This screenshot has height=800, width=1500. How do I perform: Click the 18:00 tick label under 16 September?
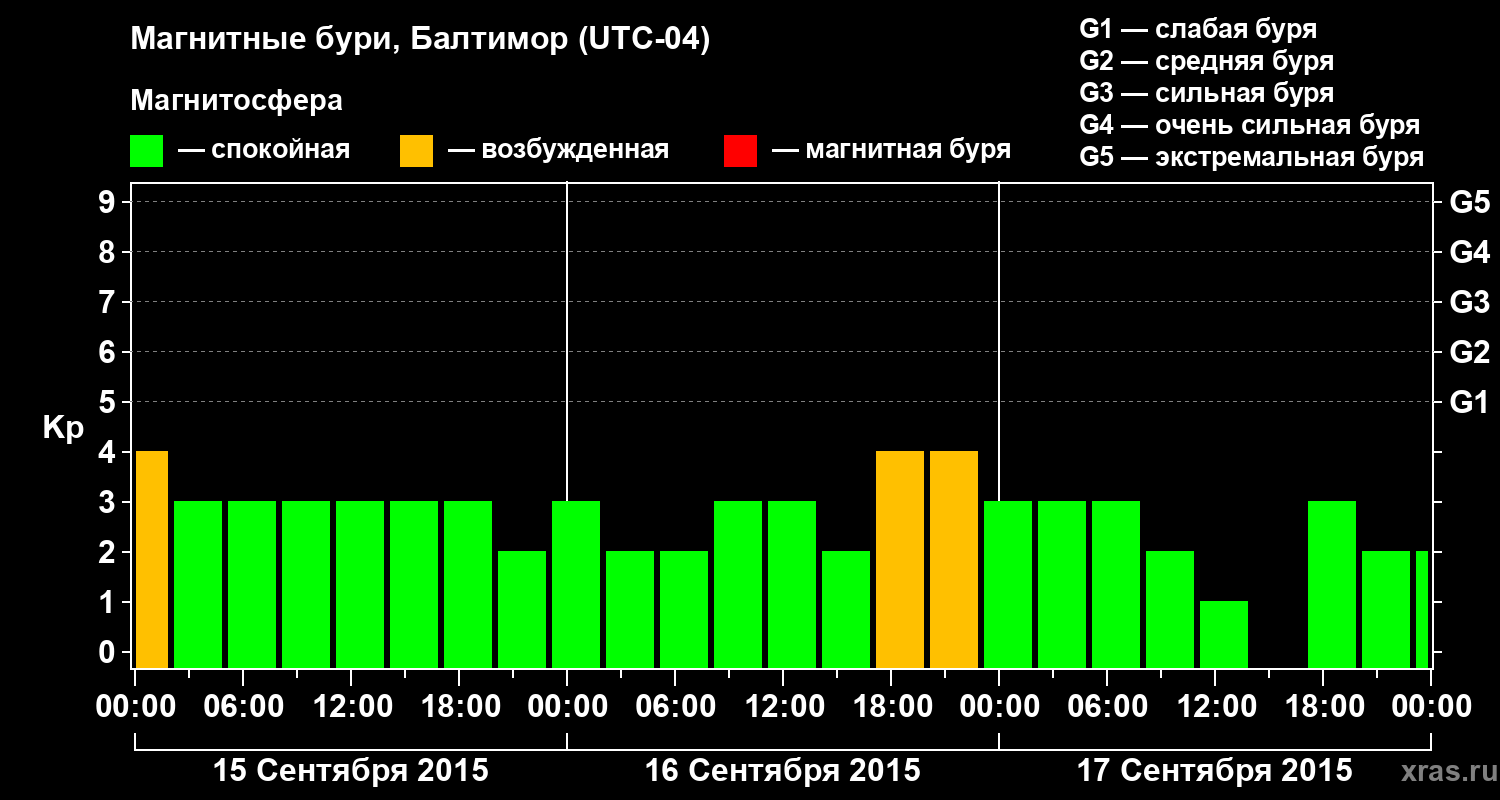(891, 707)
